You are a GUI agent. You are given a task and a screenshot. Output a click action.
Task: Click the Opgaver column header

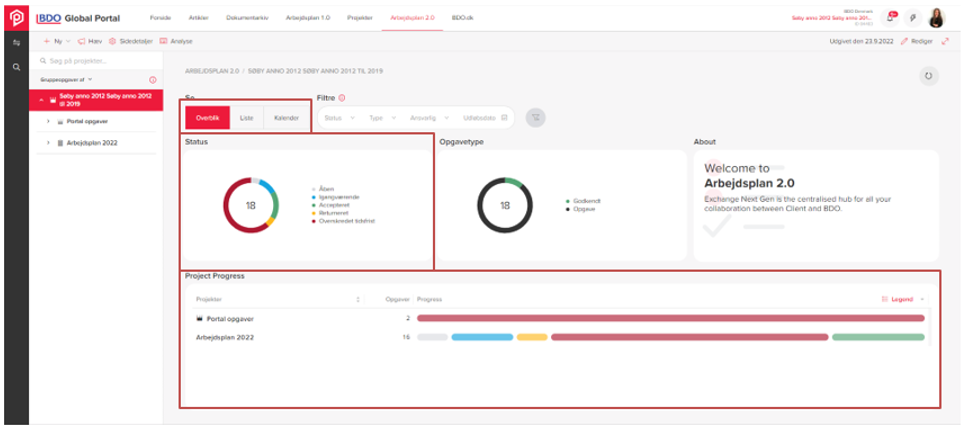(397, 299)
